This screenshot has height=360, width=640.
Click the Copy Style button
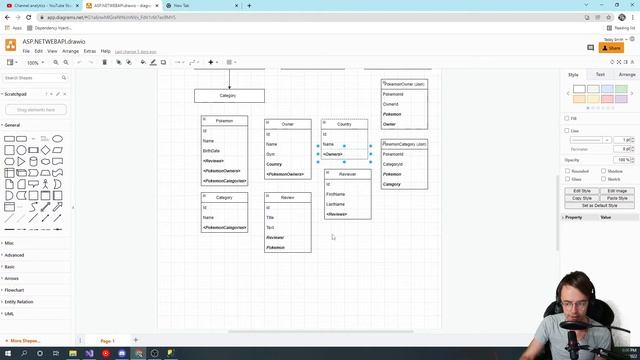(582, 198)
